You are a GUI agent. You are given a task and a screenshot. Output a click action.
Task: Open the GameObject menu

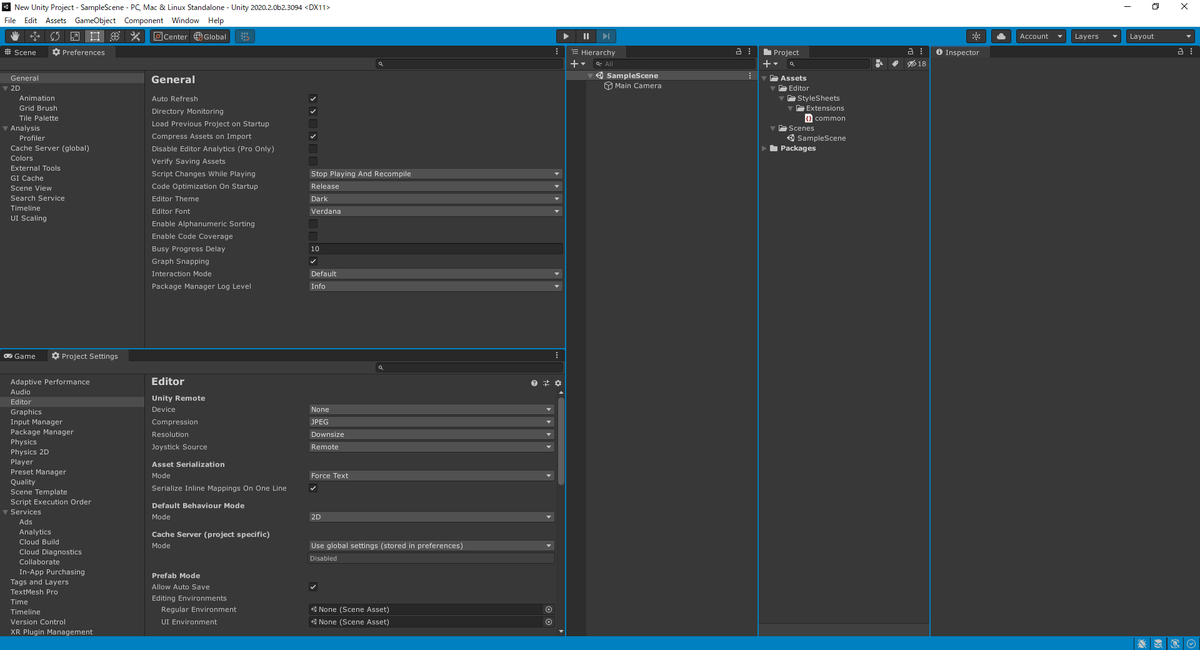[x=95, y=20]
